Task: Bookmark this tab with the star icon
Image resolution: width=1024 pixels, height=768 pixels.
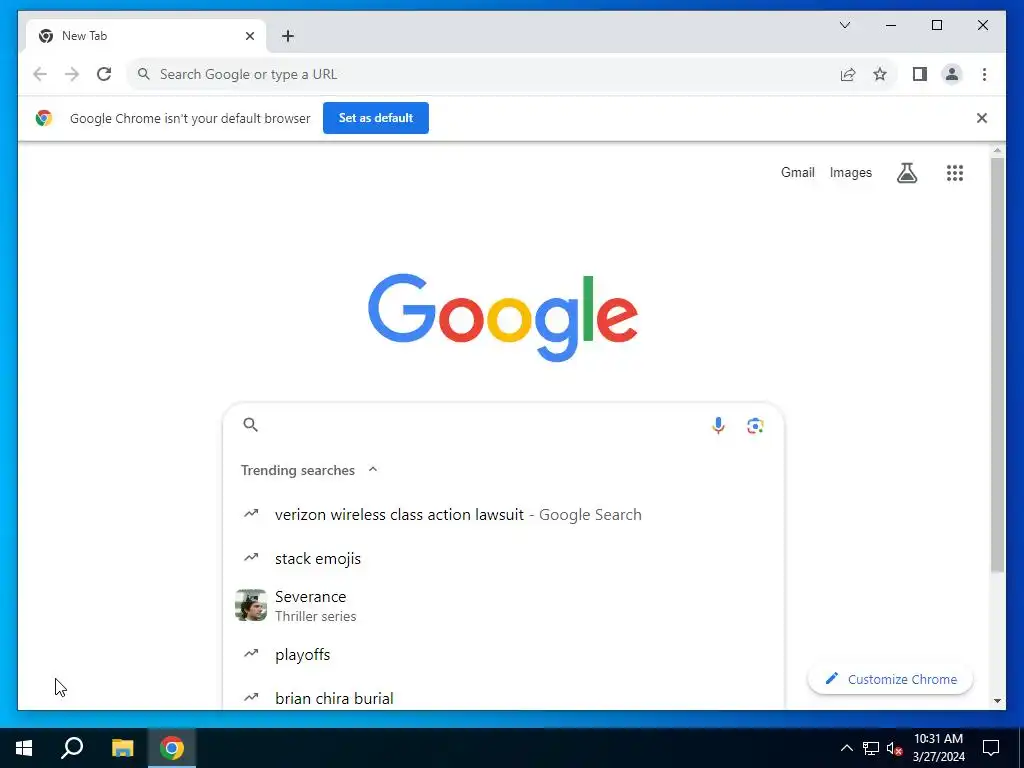Action: (x=880, y=74)
